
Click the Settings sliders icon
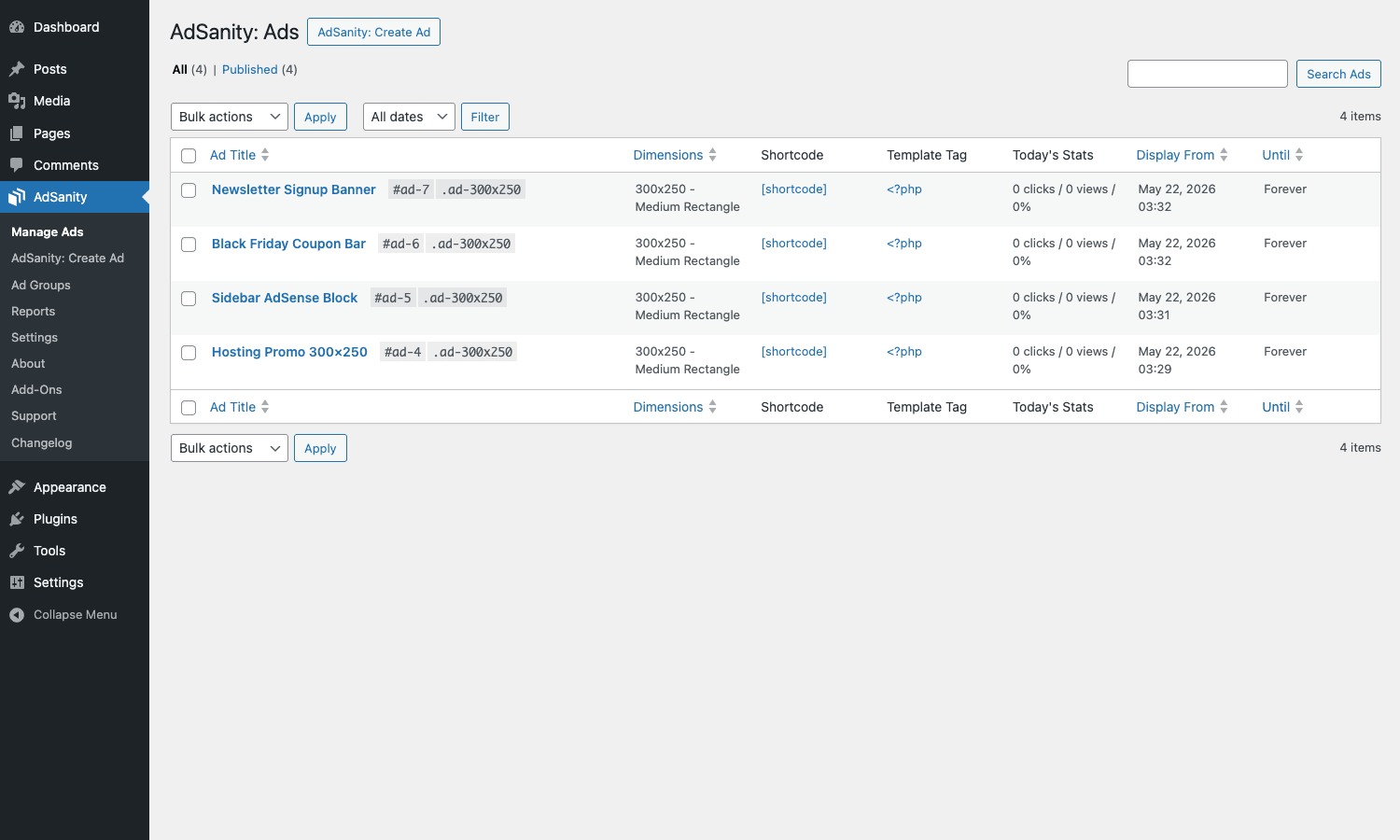tap(17, 582)
